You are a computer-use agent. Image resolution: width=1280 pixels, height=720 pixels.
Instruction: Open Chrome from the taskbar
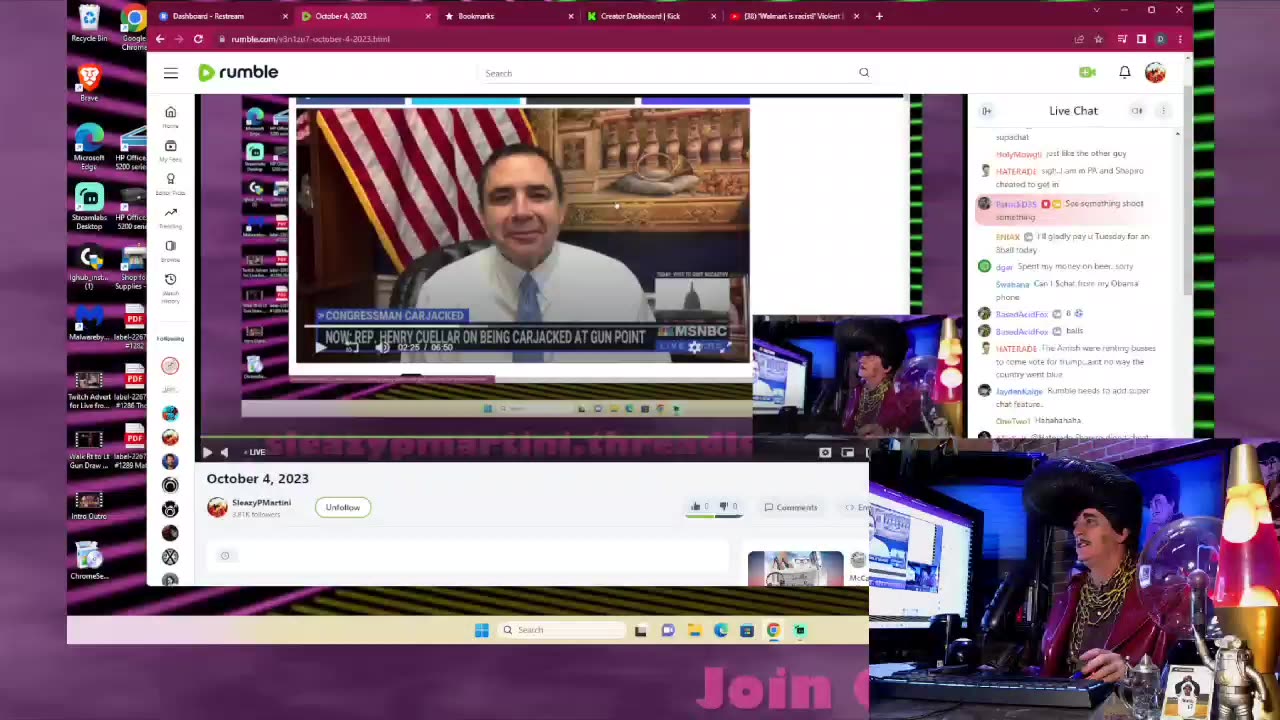click(773, 630)
